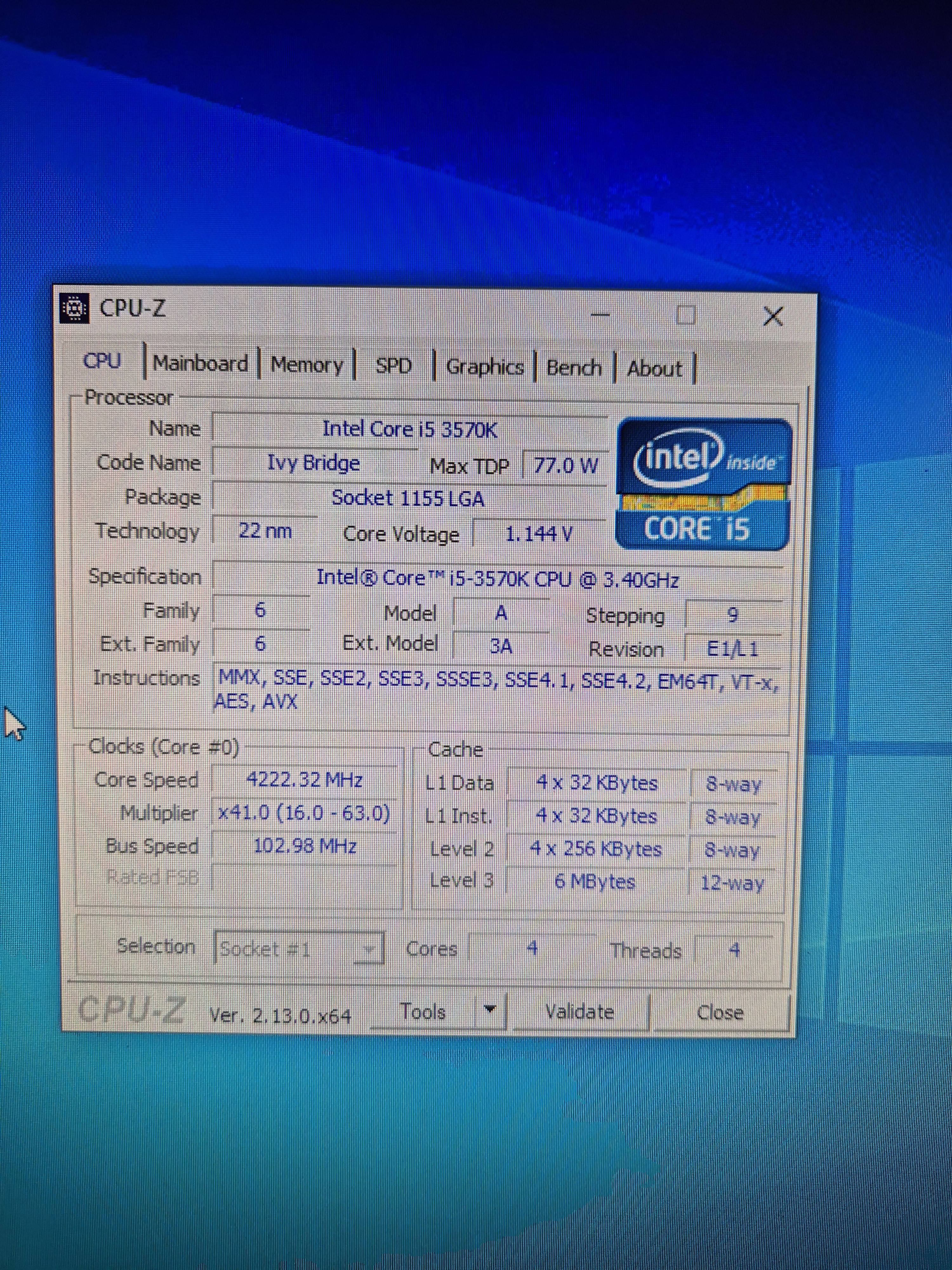Select the CPU tab
The image size is (952, 1270).
pyautogui.click(x=102, y=361)
